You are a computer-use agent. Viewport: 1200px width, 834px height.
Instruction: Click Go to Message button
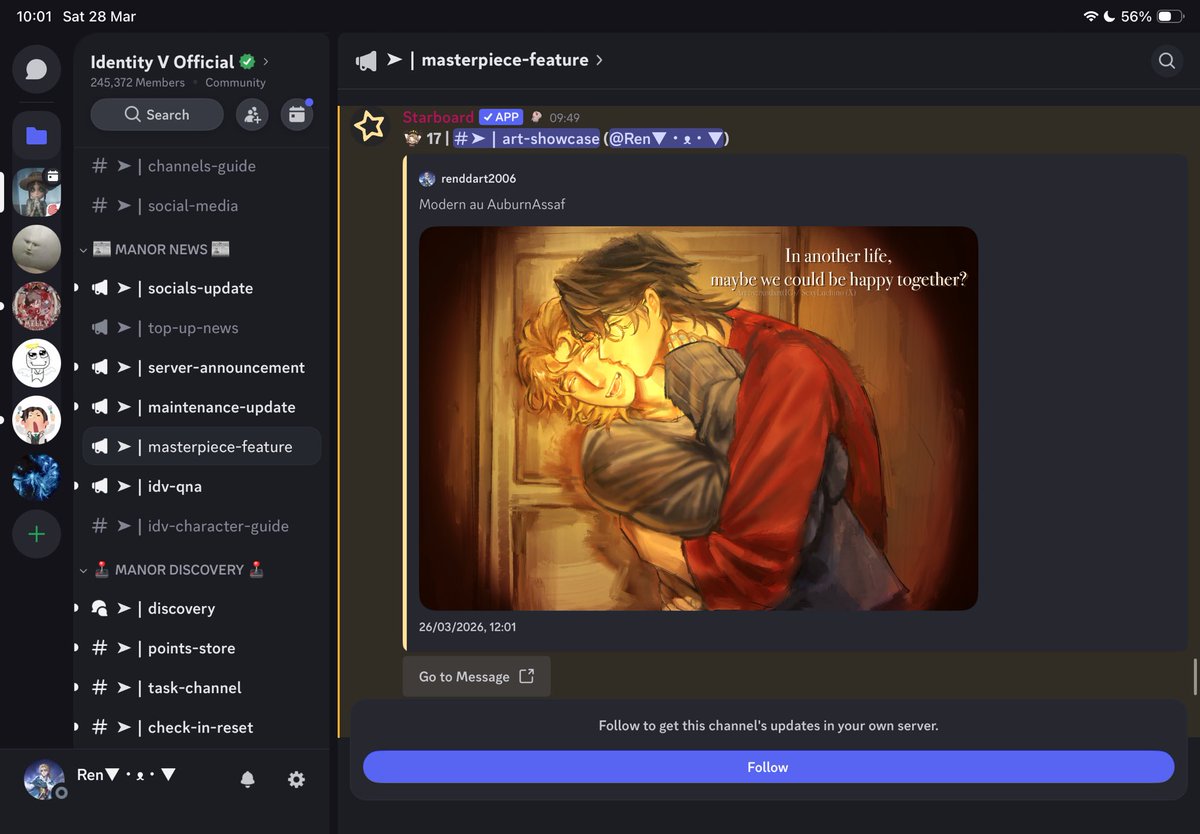(x=476, y=676)
